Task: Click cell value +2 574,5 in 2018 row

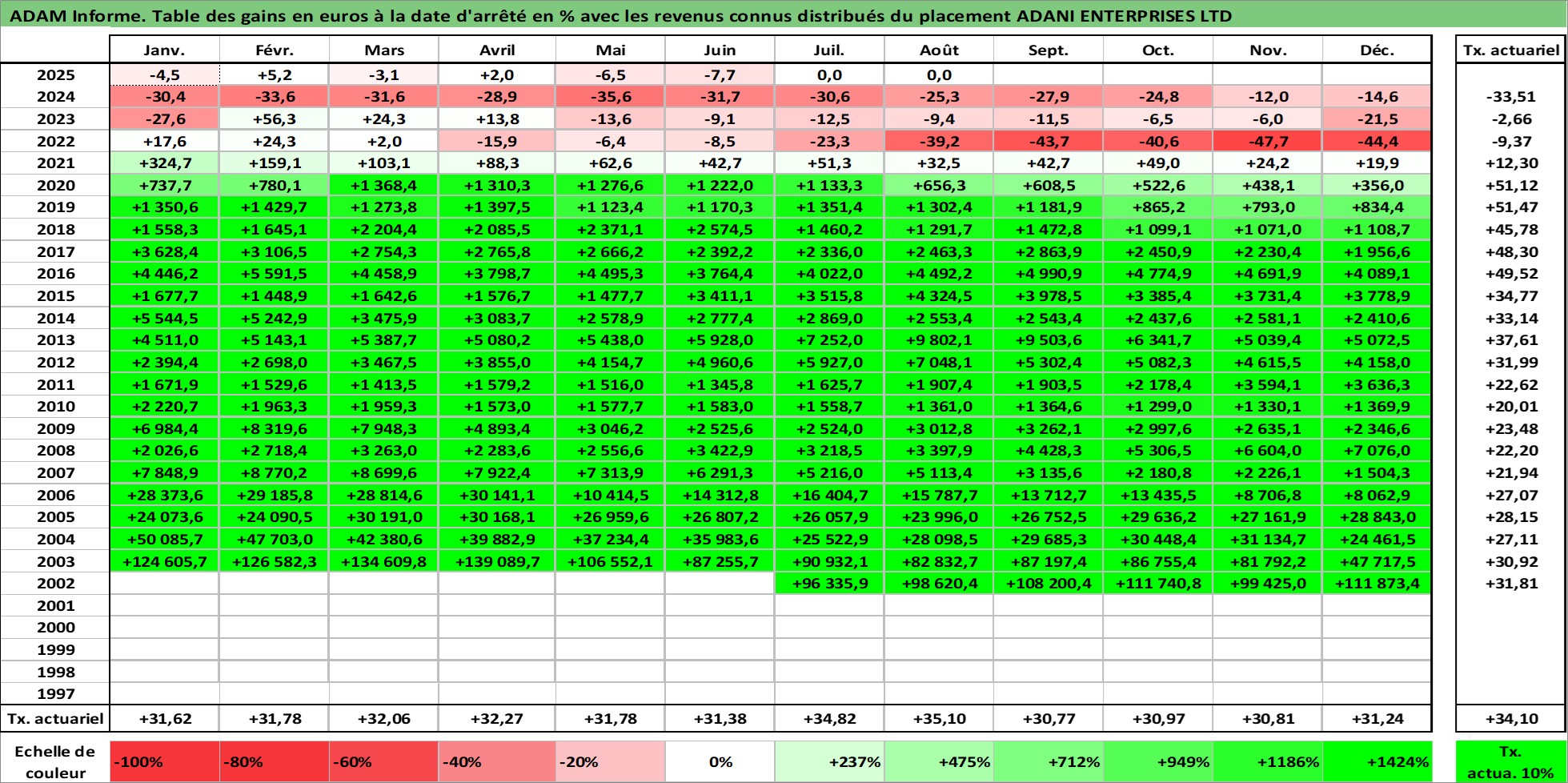Action: click(720, 230)
